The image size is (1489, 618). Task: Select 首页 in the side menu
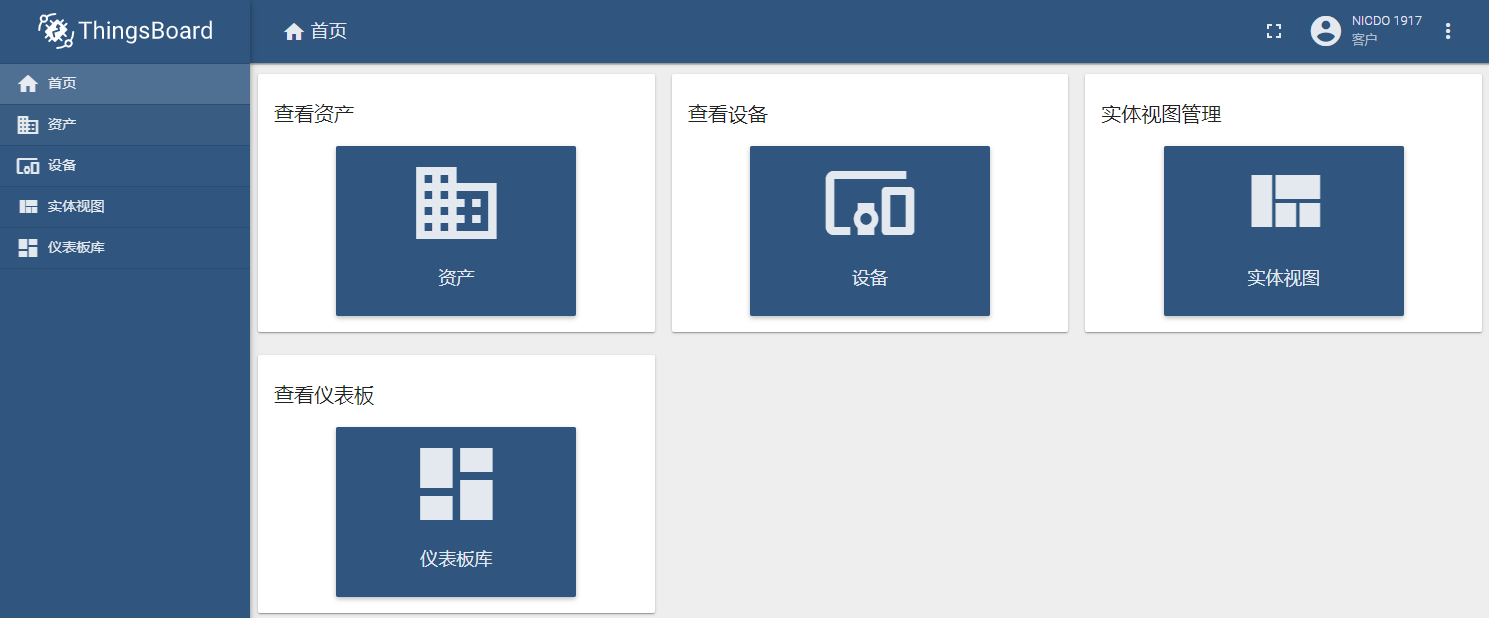tap(125, 84)
